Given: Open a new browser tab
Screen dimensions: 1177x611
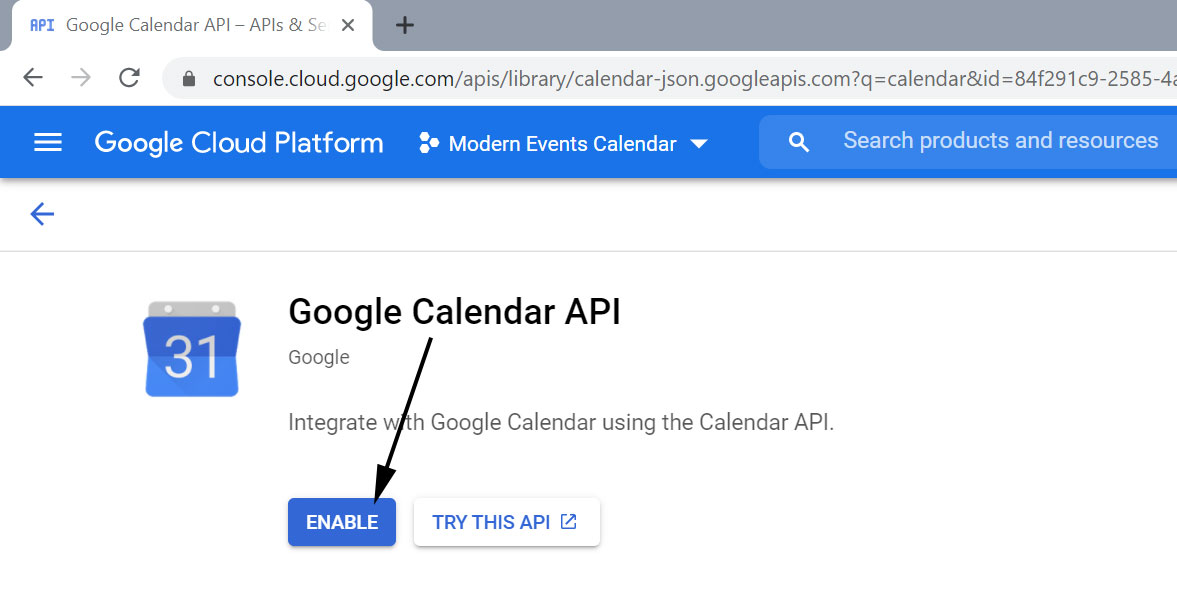Looking at the screenshot, I should point(405,26).
